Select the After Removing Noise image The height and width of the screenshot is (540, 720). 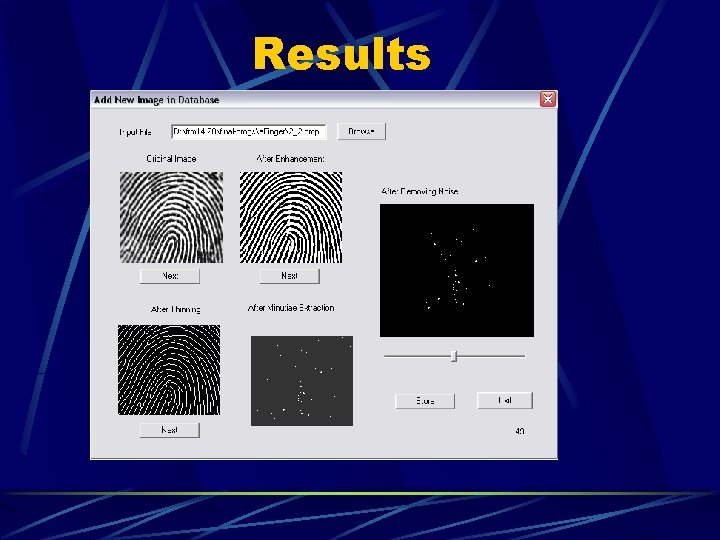click(457, 270)
